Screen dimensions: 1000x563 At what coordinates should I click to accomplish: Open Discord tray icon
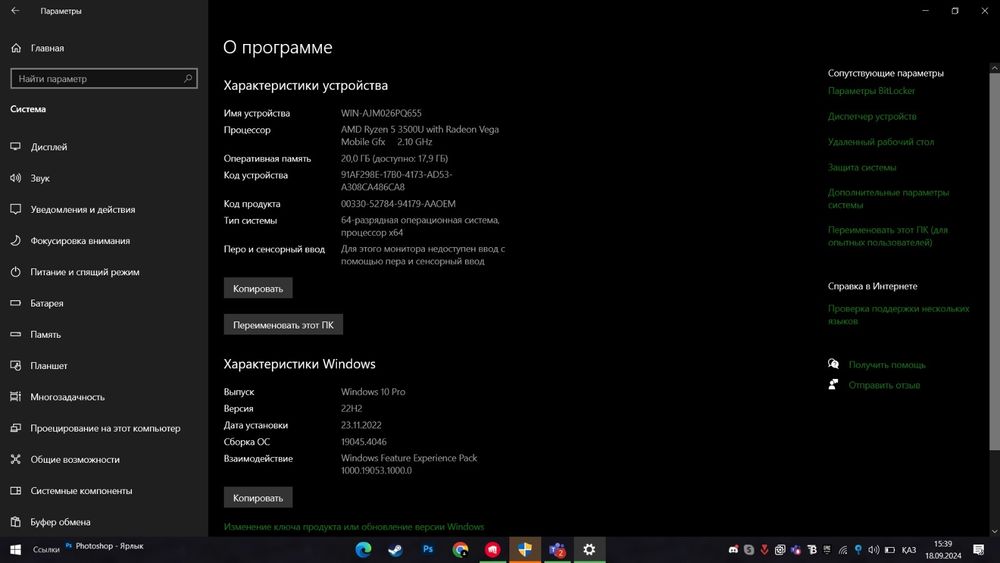pyautogui.click(x=733, y=550)
